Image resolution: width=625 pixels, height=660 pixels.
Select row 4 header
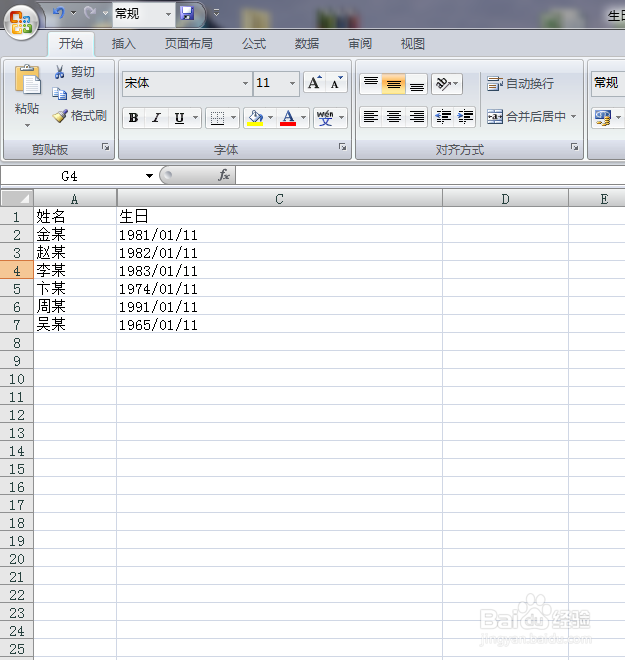pos(17,270)
